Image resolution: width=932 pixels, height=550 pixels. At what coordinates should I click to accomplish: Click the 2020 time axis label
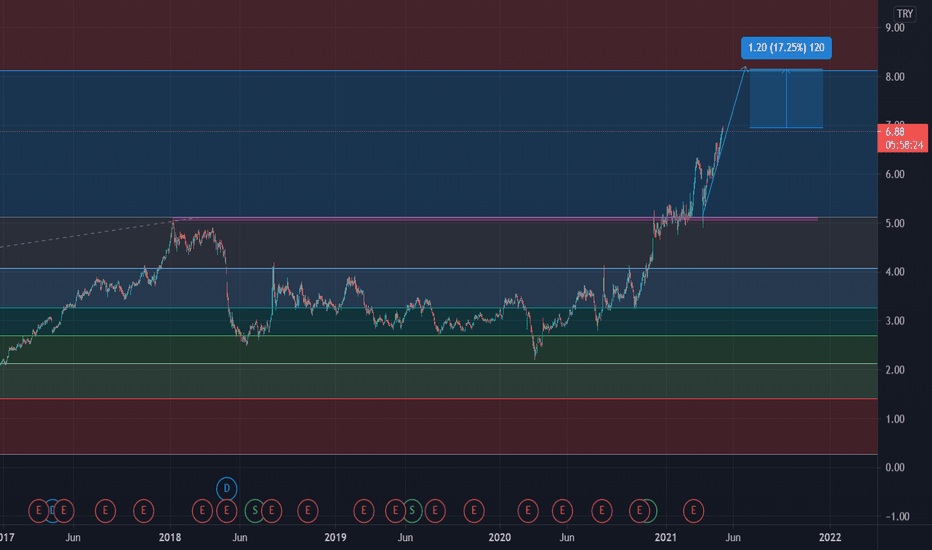(499, 538)
